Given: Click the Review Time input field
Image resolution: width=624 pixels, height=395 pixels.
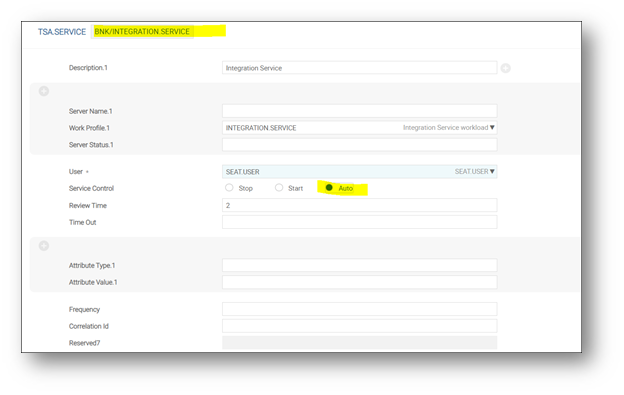Looking at the screenshot, I should pos(359,205).
